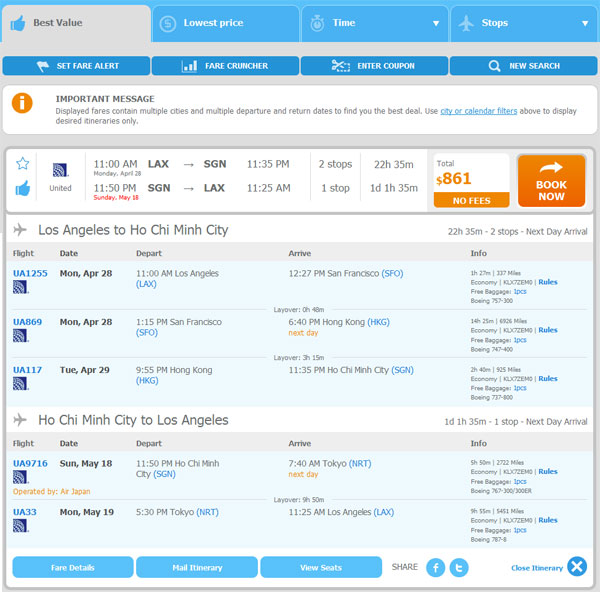Click free baggage 1pcs for UA869
This screenshot has height=595, width=600.
520,340
